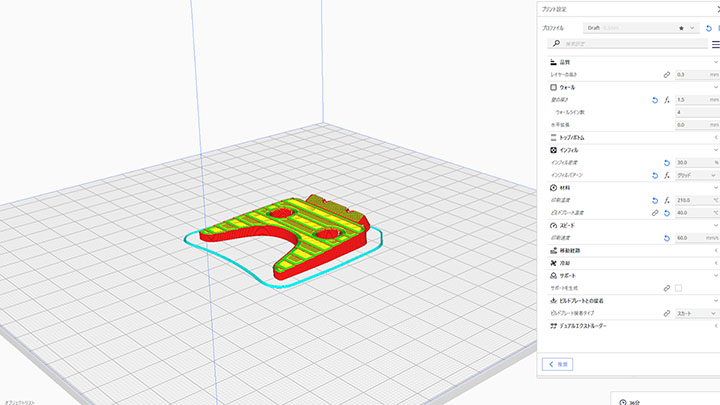Reset infill density with its revert arrow
This screenshot has height=405, width=720.
[666, 162]
